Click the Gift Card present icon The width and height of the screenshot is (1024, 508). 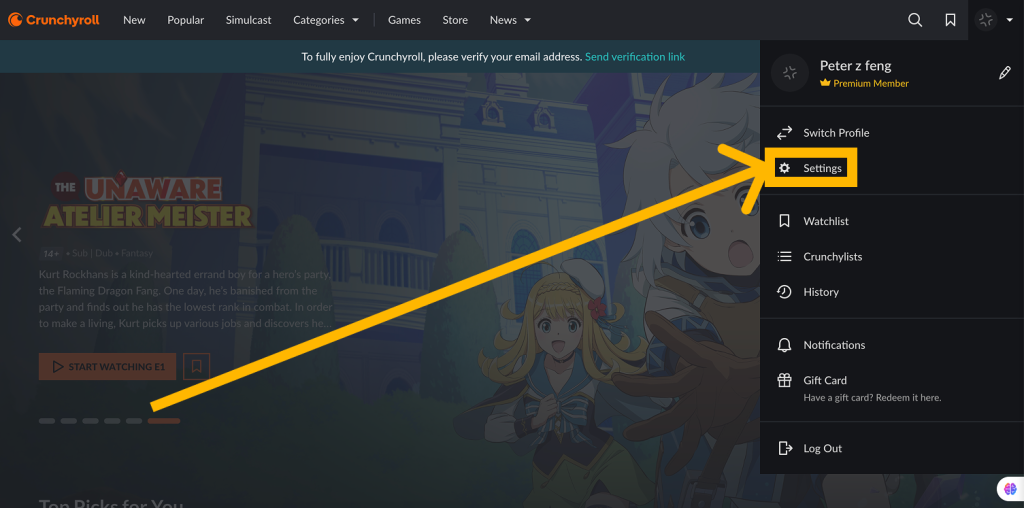point(784,380)
